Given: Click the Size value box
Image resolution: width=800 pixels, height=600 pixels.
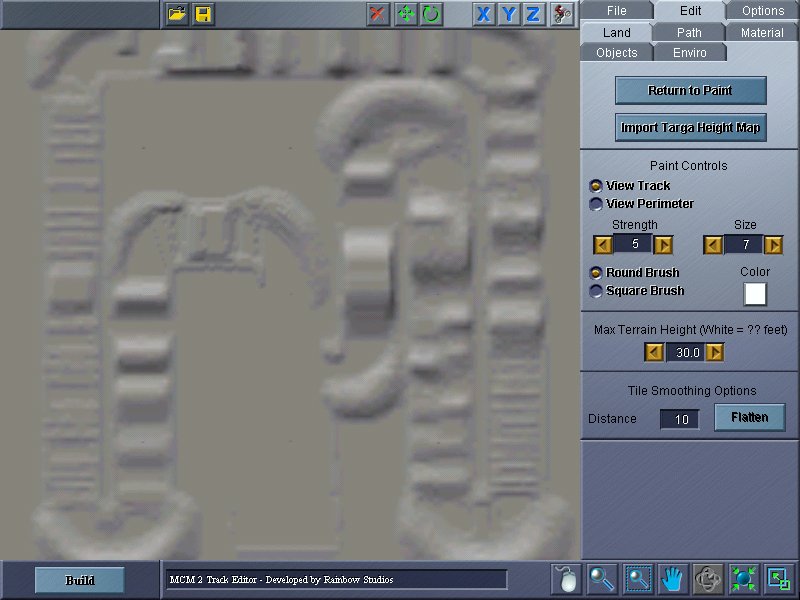Looking at the screenshot, I should (x=743, y=244).
